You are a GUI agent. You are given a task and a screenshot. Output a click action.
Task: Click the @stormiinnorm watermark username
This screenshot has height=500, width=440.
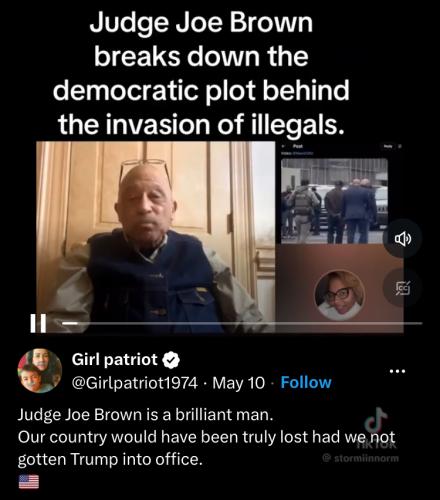pyautogui.click(x=361, y=458)
